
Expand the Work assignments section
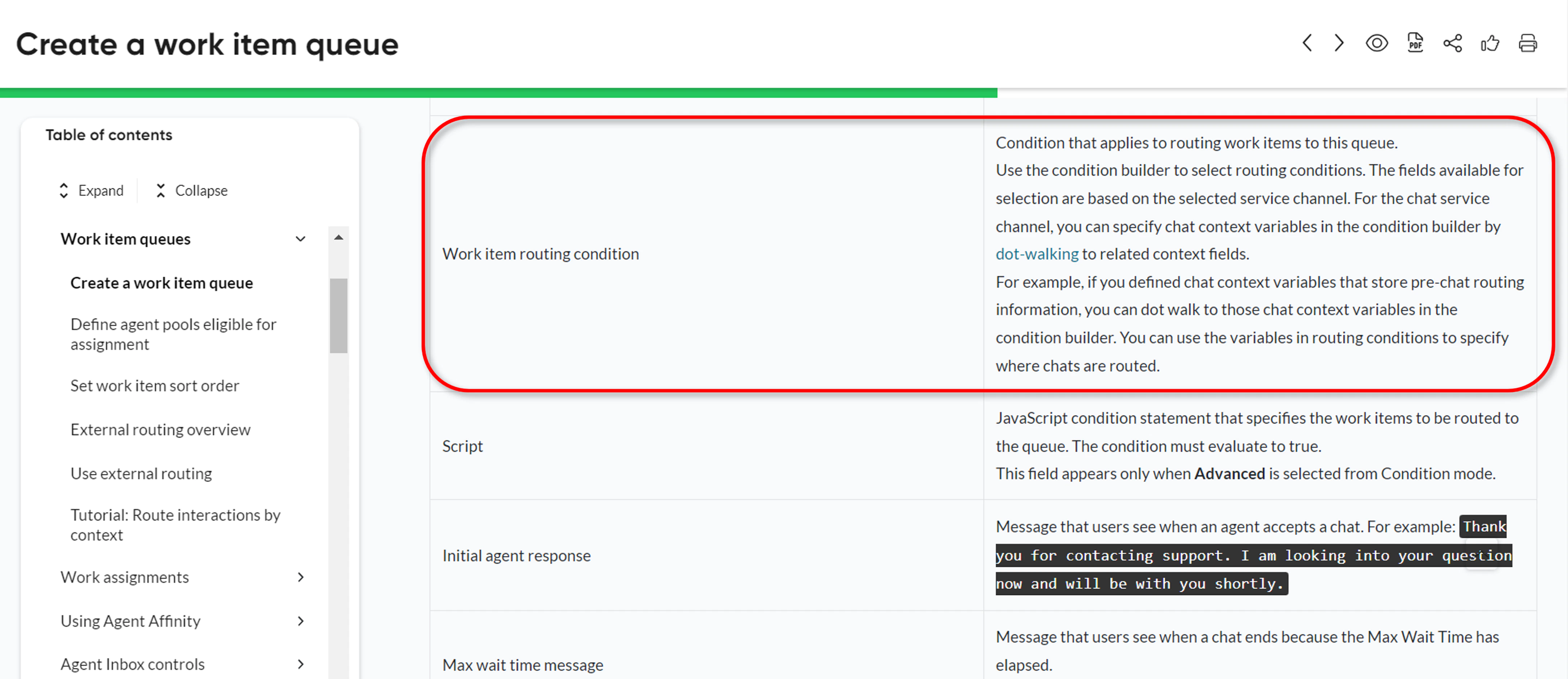pos(301,577)
